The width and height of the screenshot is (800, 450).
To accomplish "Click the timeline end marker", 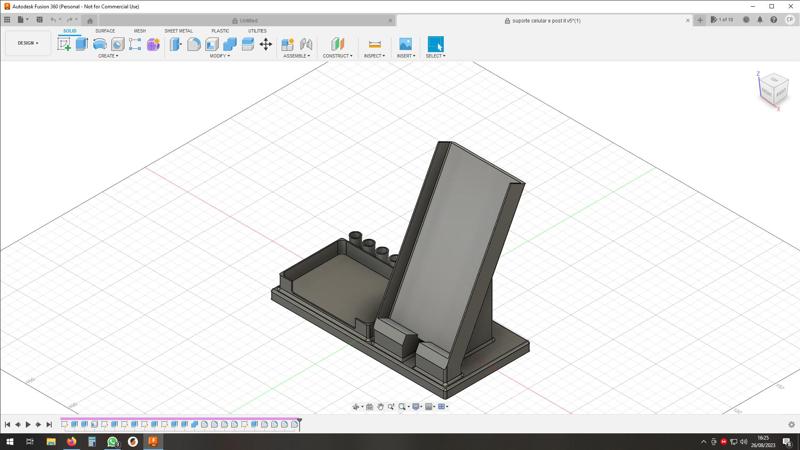I will (x=299, y=424).
